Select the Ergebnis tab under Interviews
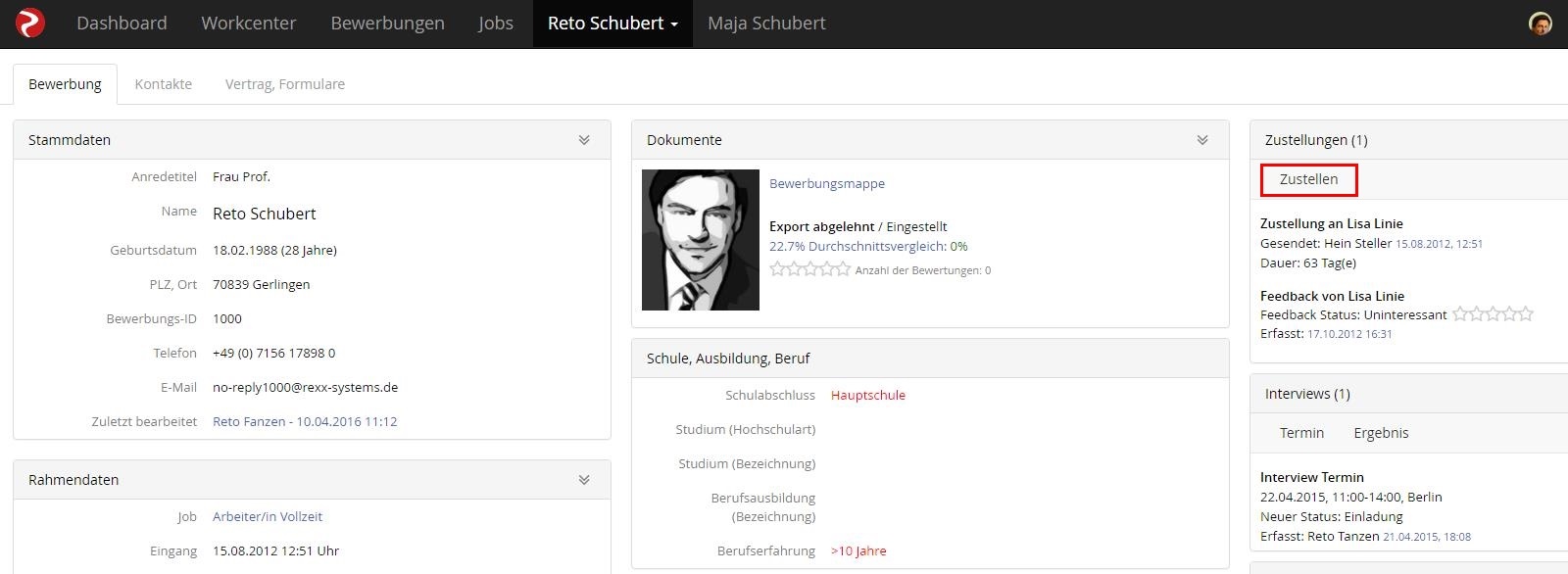Viewport: 1568px width, 574px height. pyautogui.click(x=1381, y=433)
